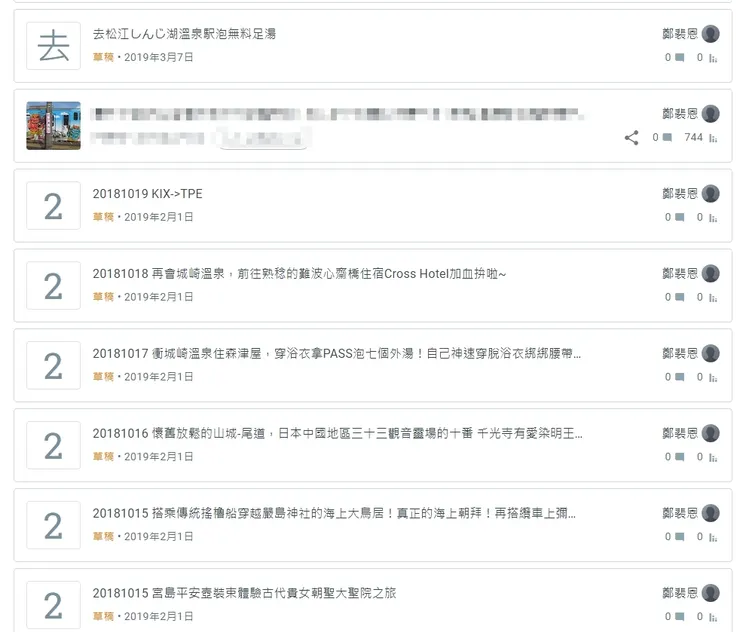Image resolution: width=740 pixels, height=632 pixels.
Task: Click 草稿 label on 去松江 post
Action: click(103, 57)
